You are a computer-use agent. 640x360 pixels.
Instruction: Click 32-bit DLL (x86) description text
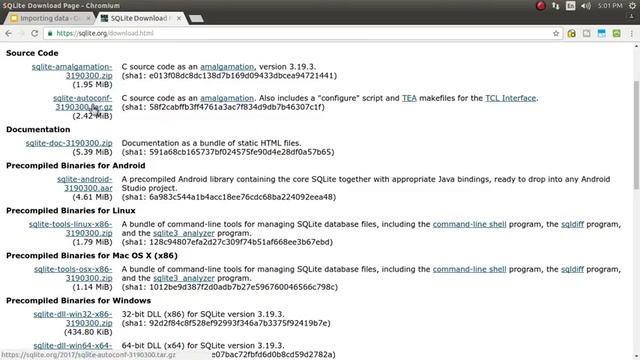pos(203,314)
